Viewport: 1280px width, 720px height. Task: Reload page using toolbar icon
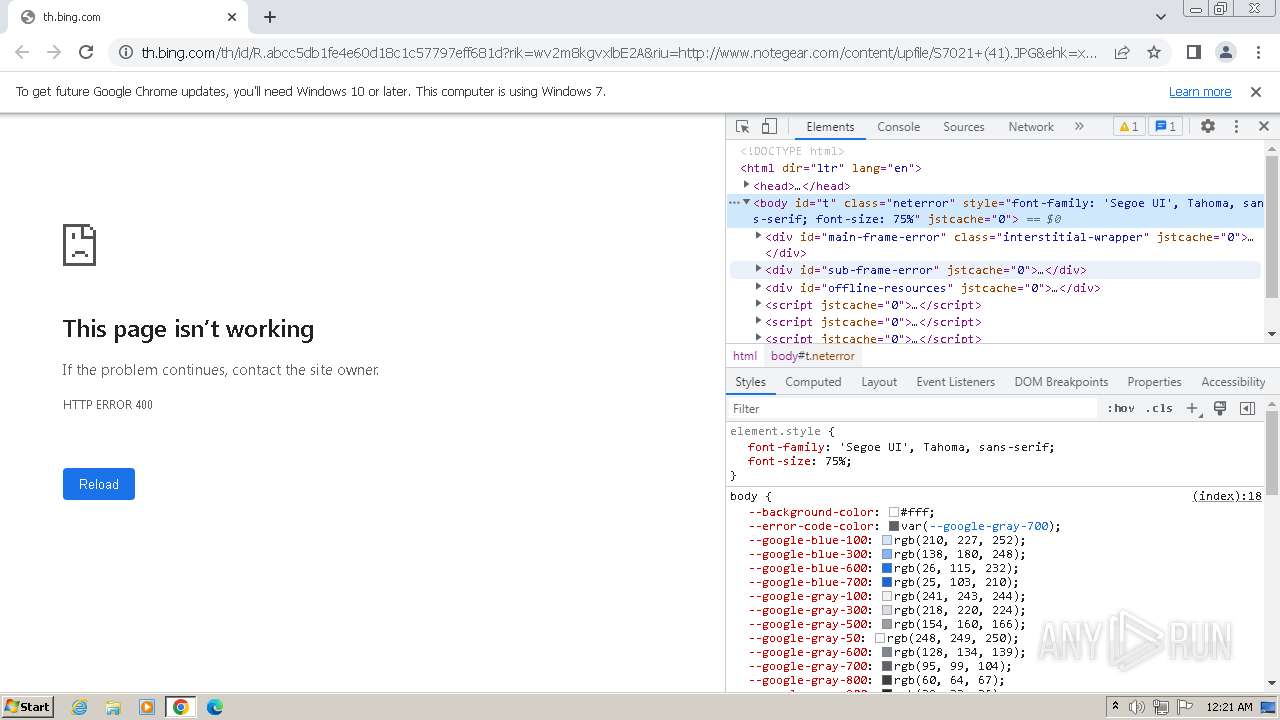pos(86,52)
